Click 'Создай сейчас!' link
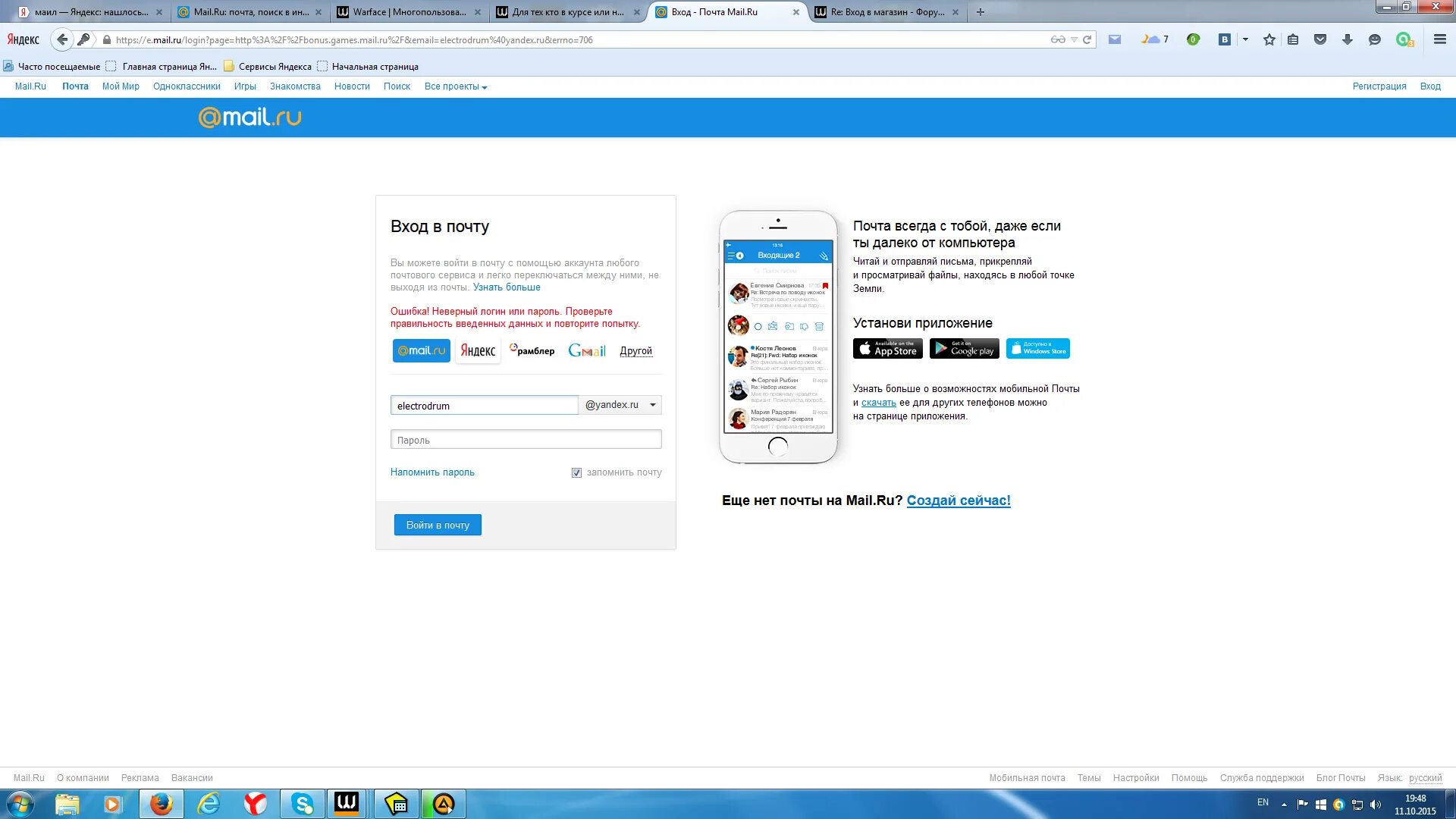 tap(959, 500)
